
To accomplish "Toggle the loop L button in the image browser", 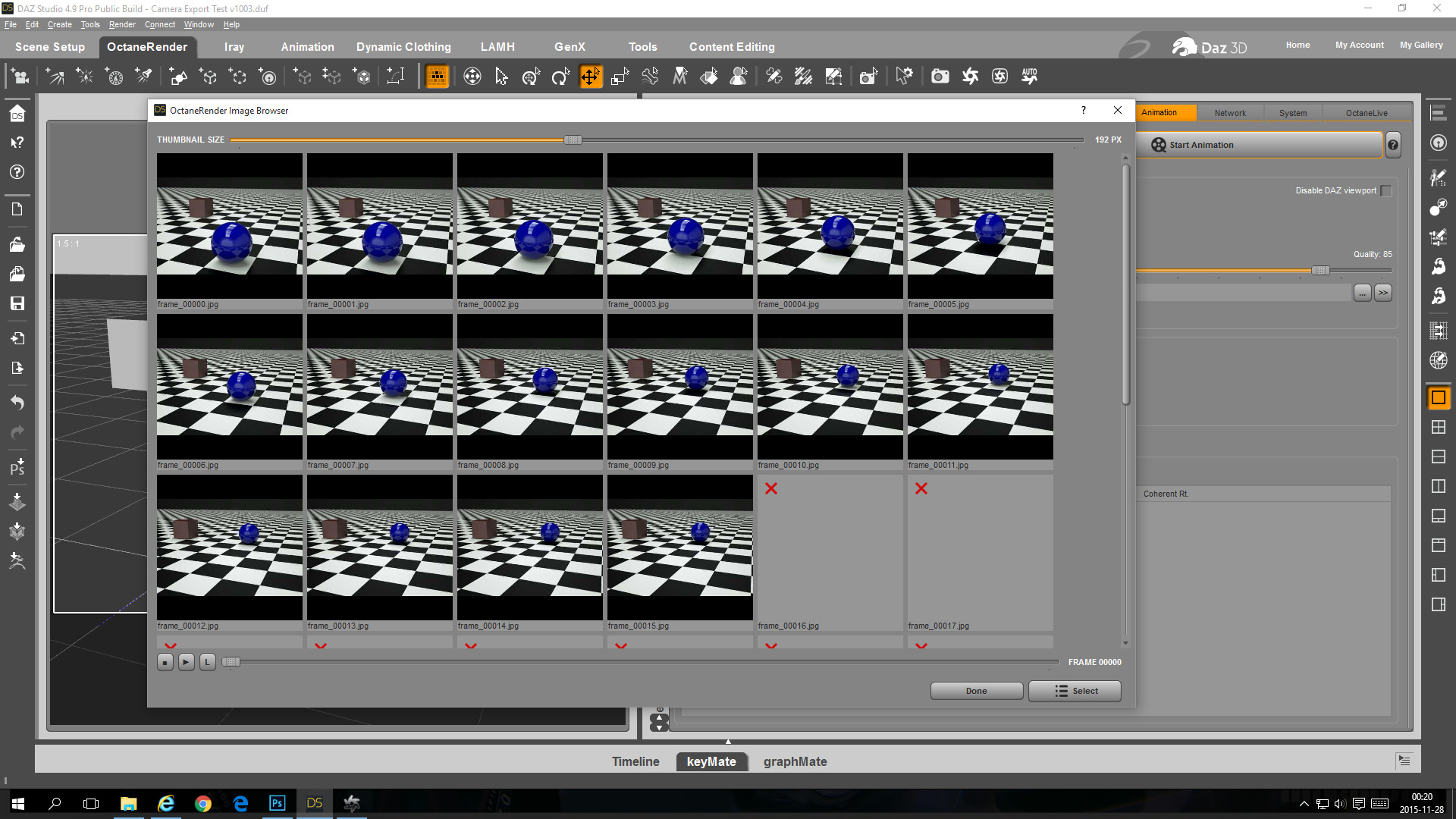I will 207,662.
